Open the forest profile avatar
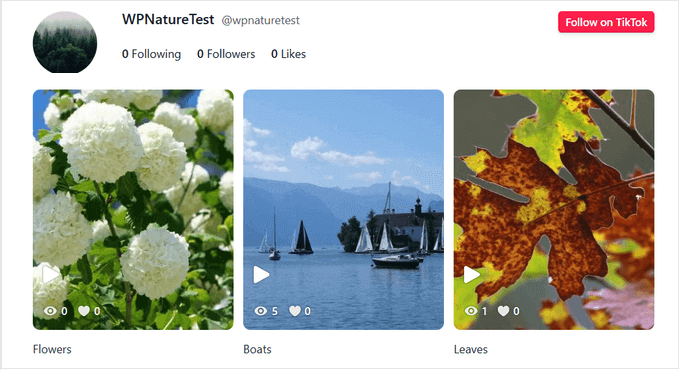The height and width of the screenshot is (370, 680). tap(65, 42)
